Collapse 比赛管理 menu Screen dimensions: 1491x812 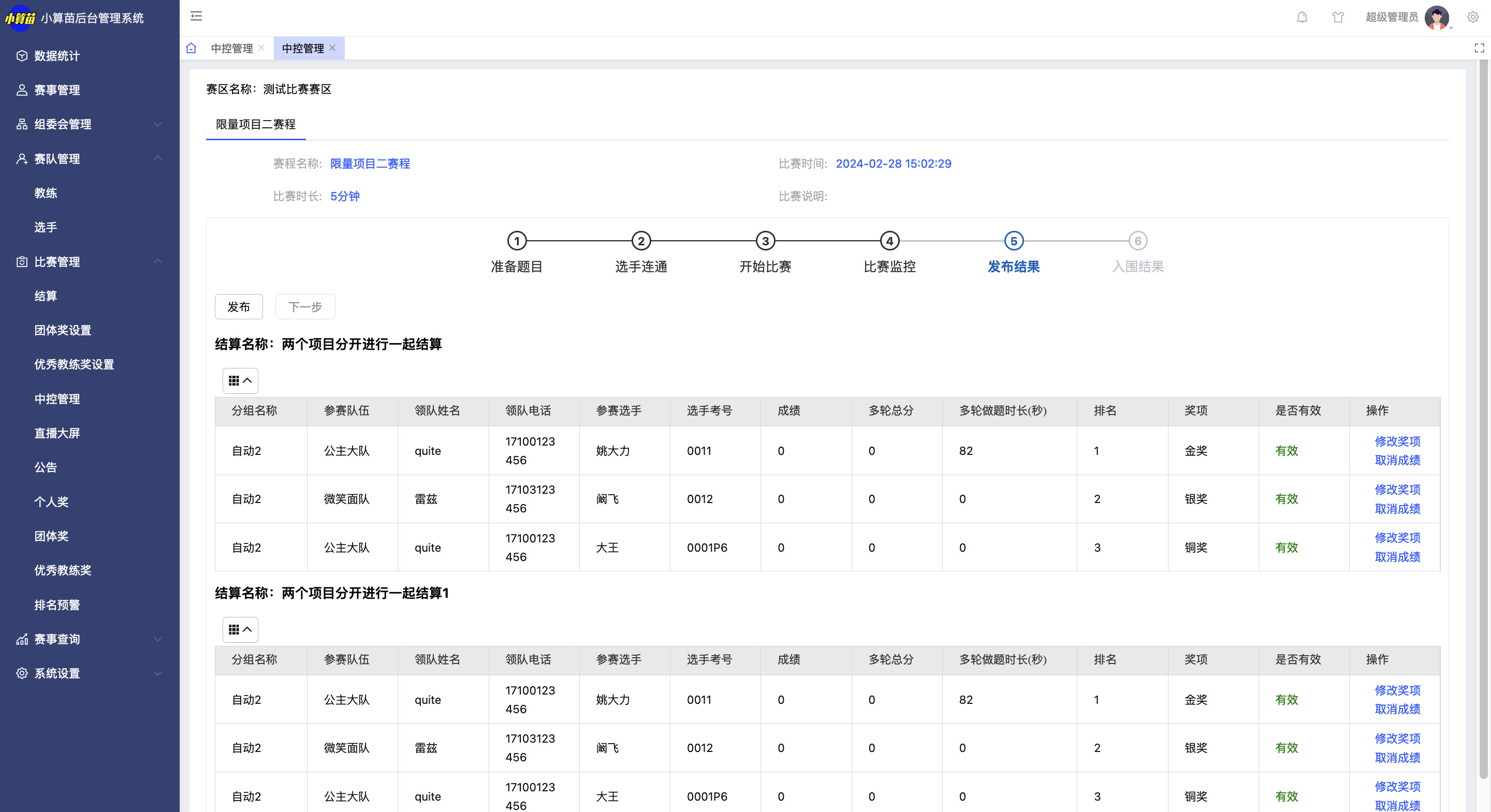click(90, 261)
